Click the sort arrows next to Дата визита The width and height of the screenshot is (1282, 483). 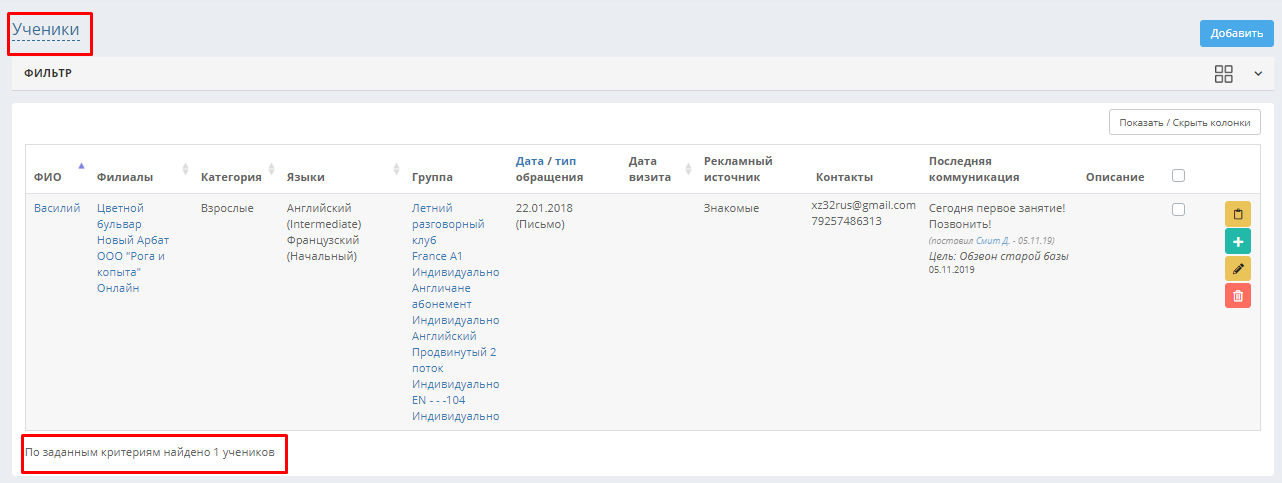point(688,169)
